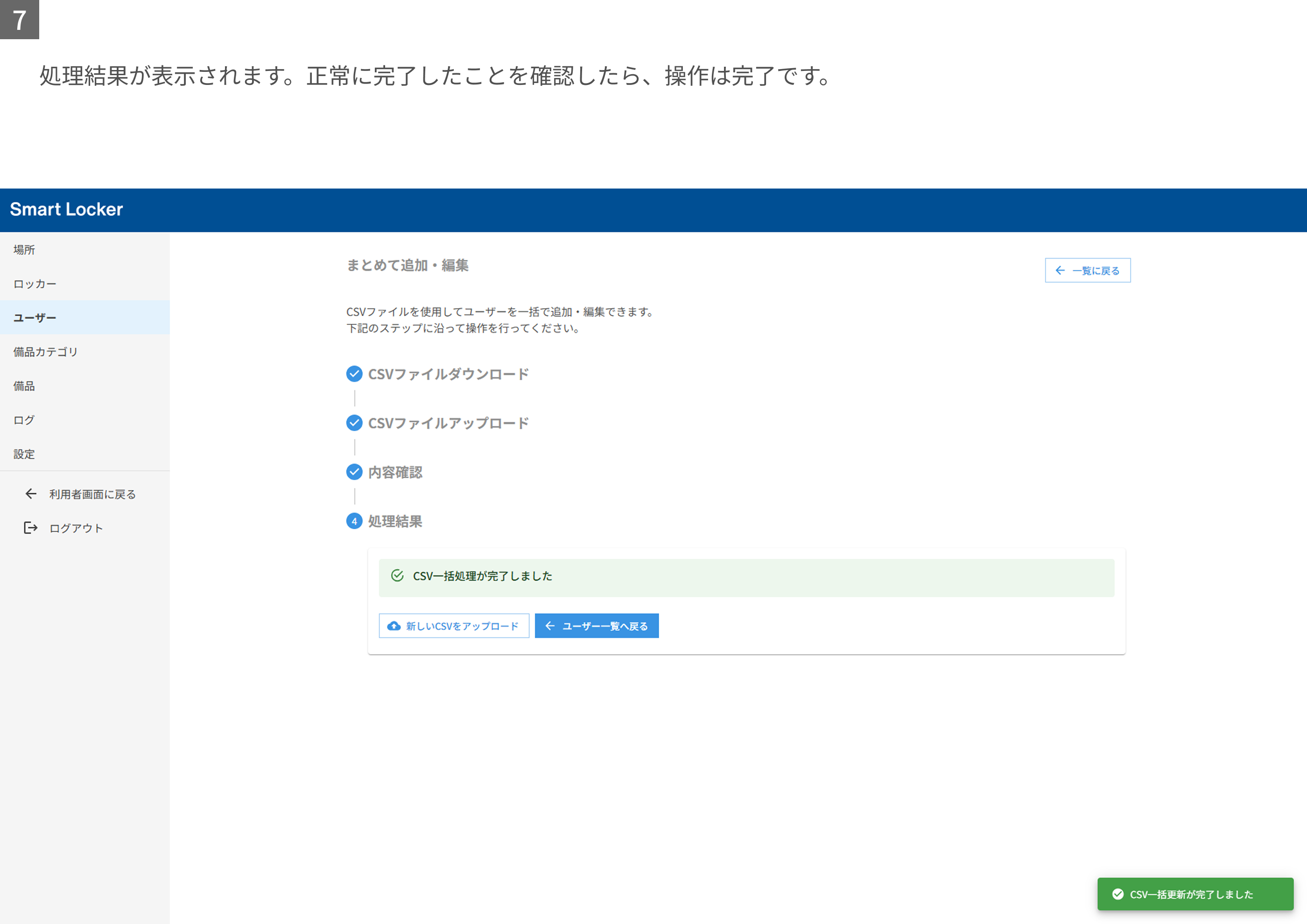
Task: Open the 備品 sidebar entry
Action: coord(85,386)
